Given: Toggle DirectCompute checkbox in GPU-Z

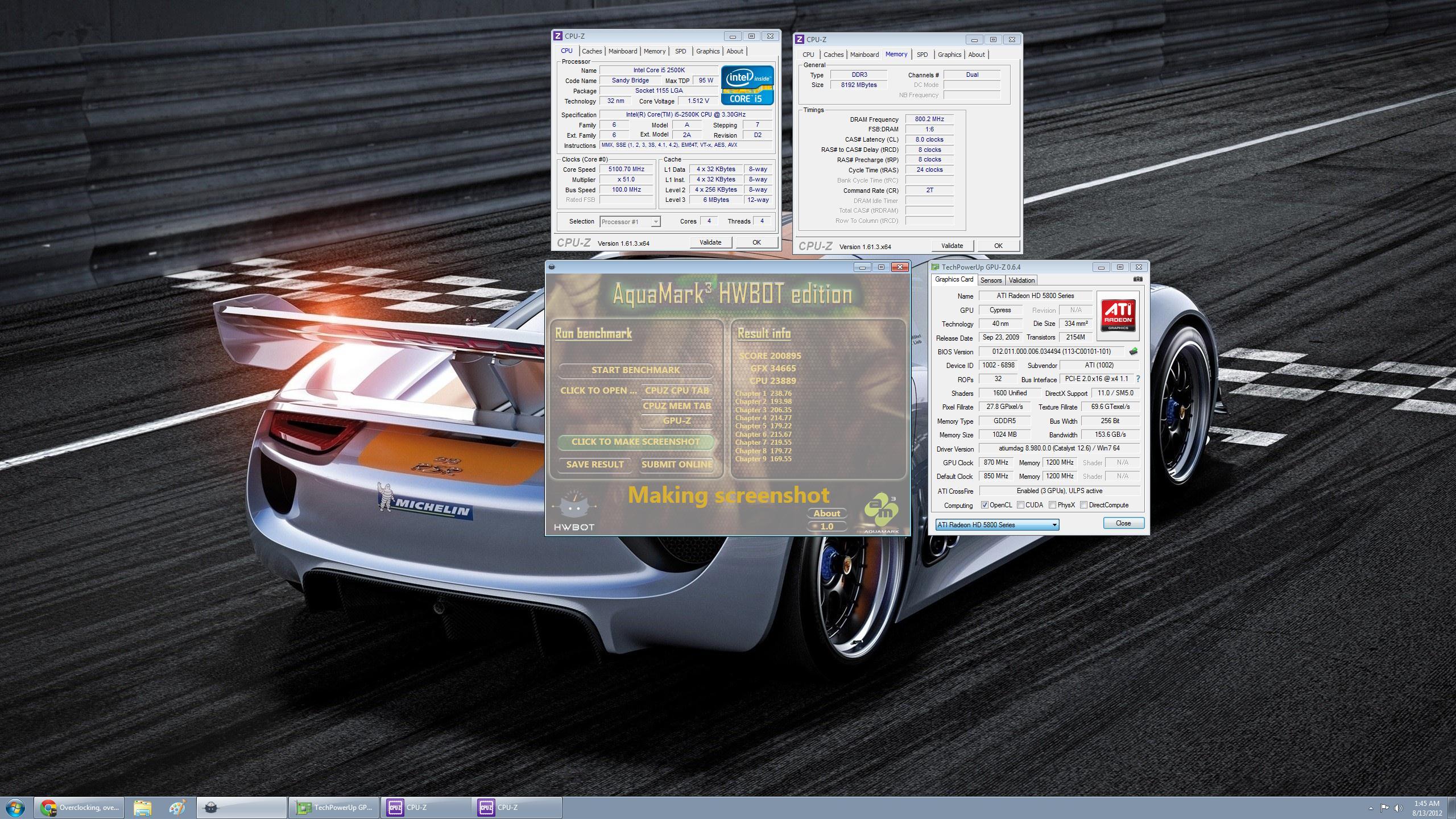Looking at the screenshot, I should [x=1083, y=505].
